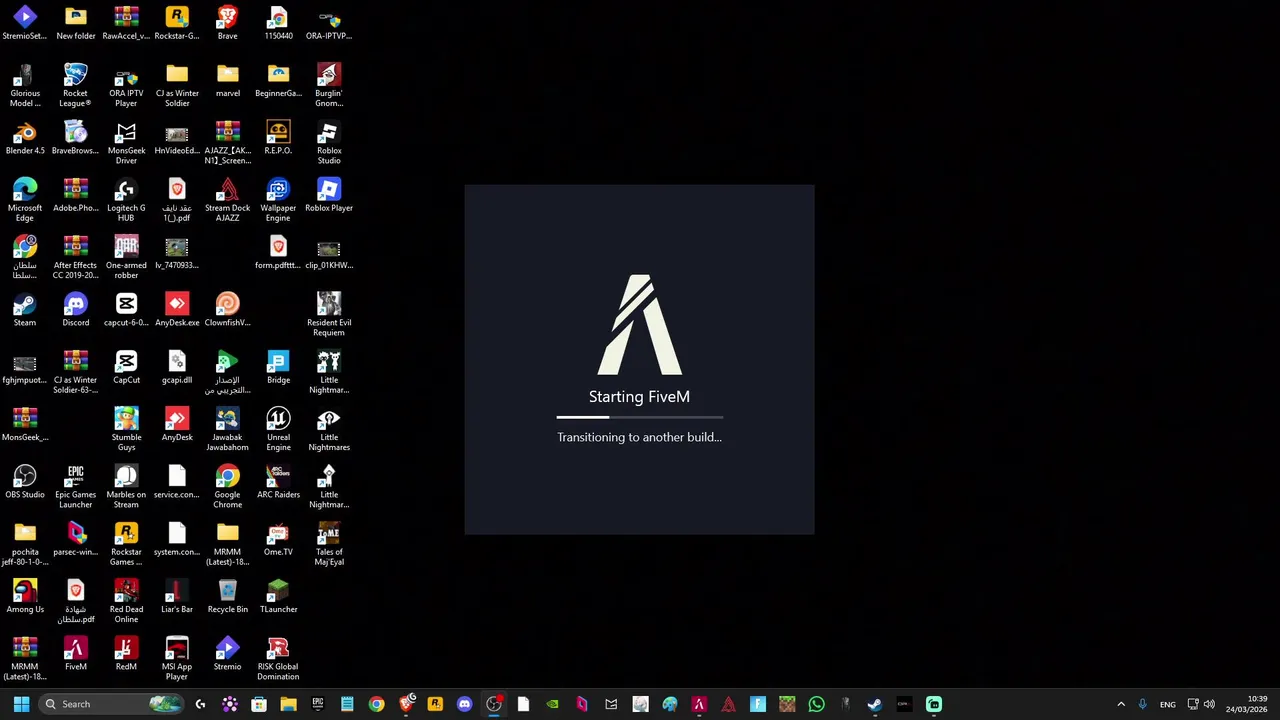This screenshot has width=1280, height=720.
Task: Open the RISK Global Domination shortcut
Action: click(x=278, y=658)
